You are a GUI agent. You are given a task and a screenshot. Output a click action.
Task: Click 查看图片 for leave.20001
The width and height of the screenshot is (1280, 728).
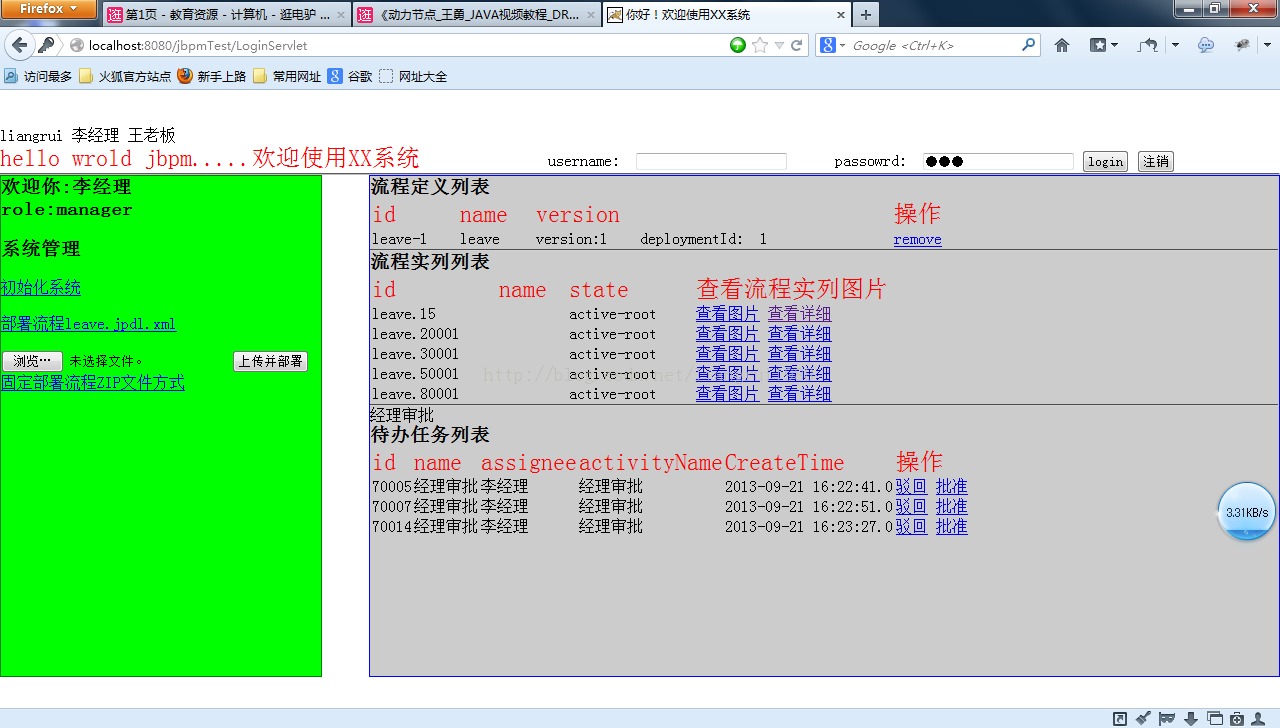[727, 334]
